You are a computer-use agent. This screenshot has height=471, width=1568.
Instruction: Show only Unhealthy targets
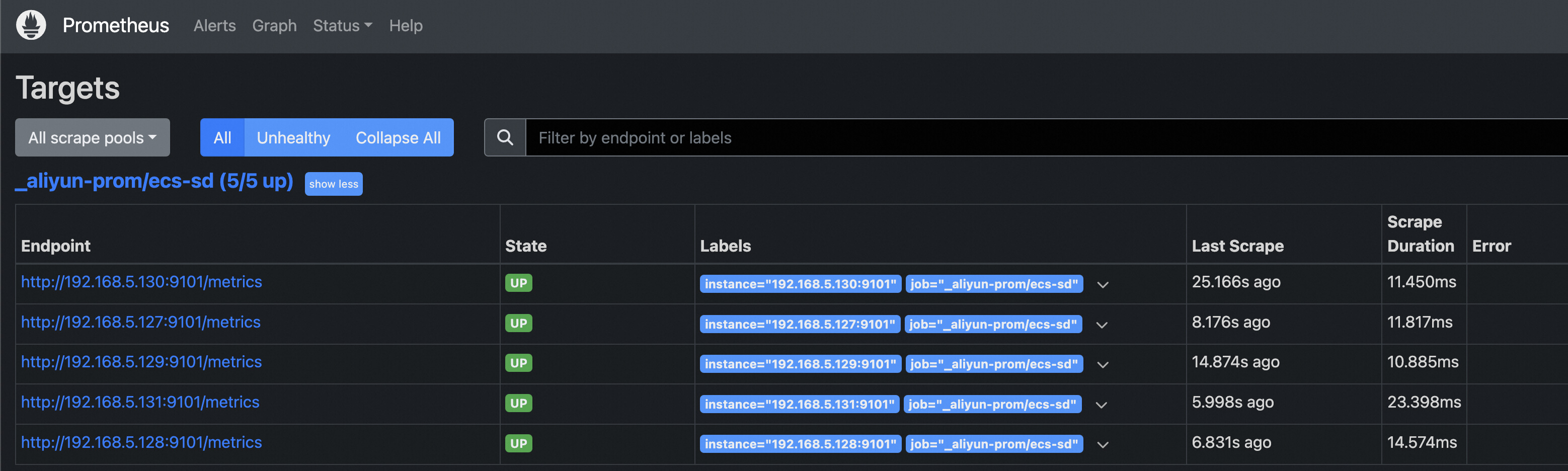(x=293, y=137)
